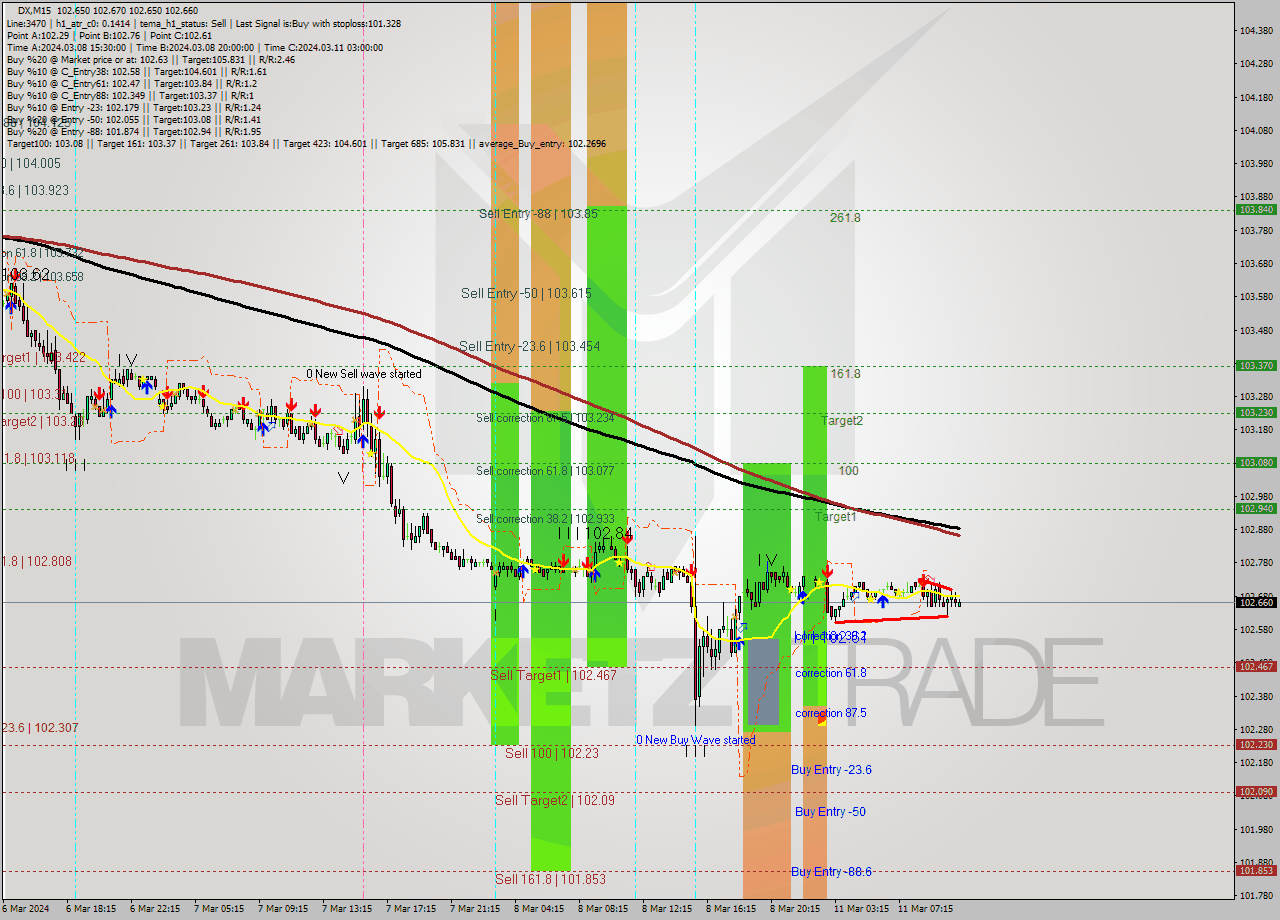Click red price tag 101.853 on axis
The height and width of the screenshot is (920, 1280).
tap(1256, 870)
